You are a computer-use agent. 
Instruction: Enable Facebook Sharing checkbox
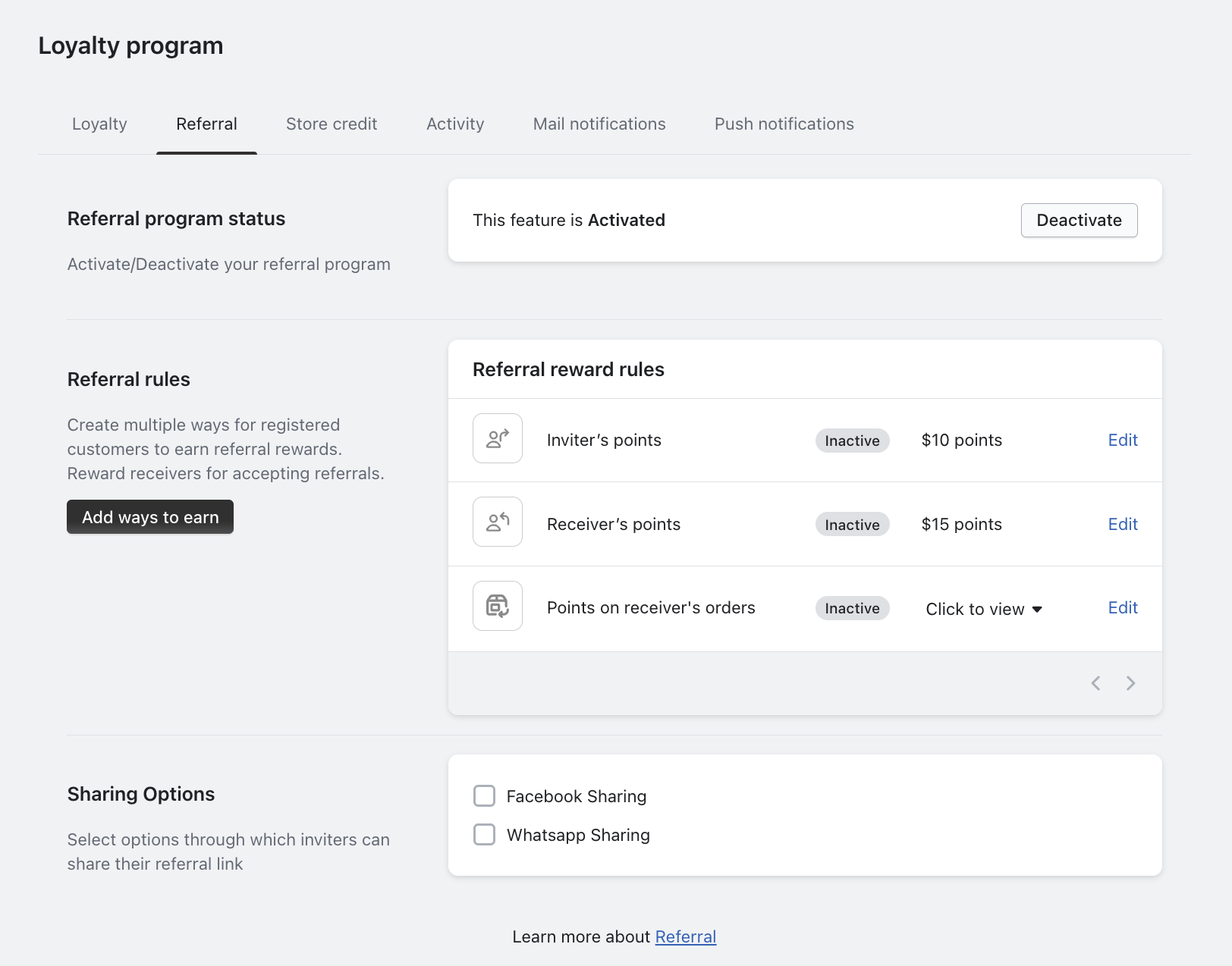(x=484, y=795)
